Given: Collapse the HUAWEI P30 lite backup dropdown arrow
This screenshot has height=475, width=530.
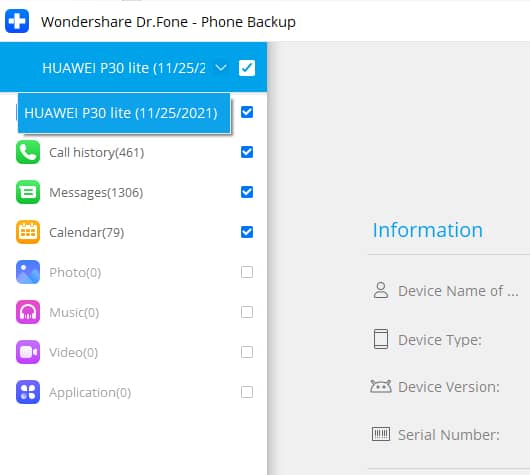Looking at the screenshot, I should click(x=221, y=68).
